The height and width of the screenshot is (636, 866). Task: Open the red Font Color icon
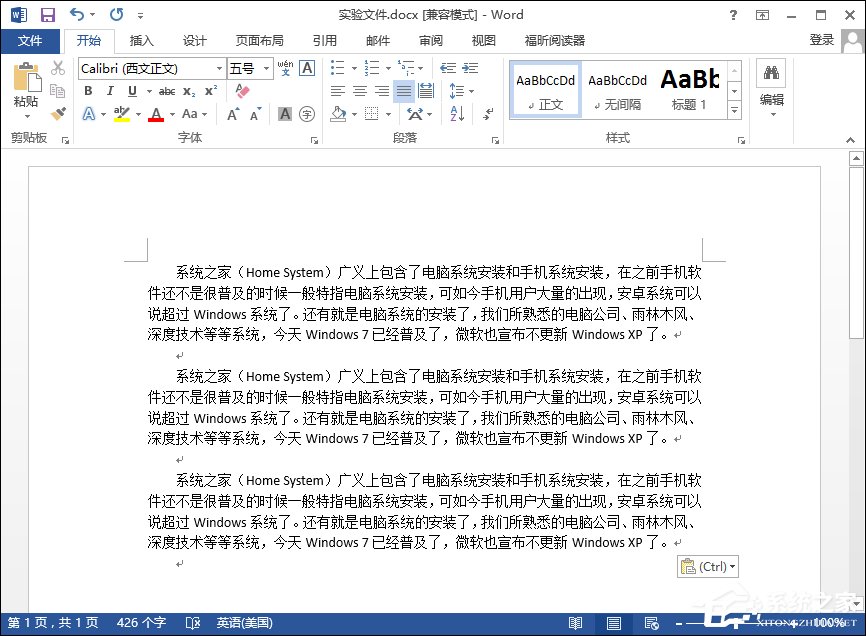(157, 114)
